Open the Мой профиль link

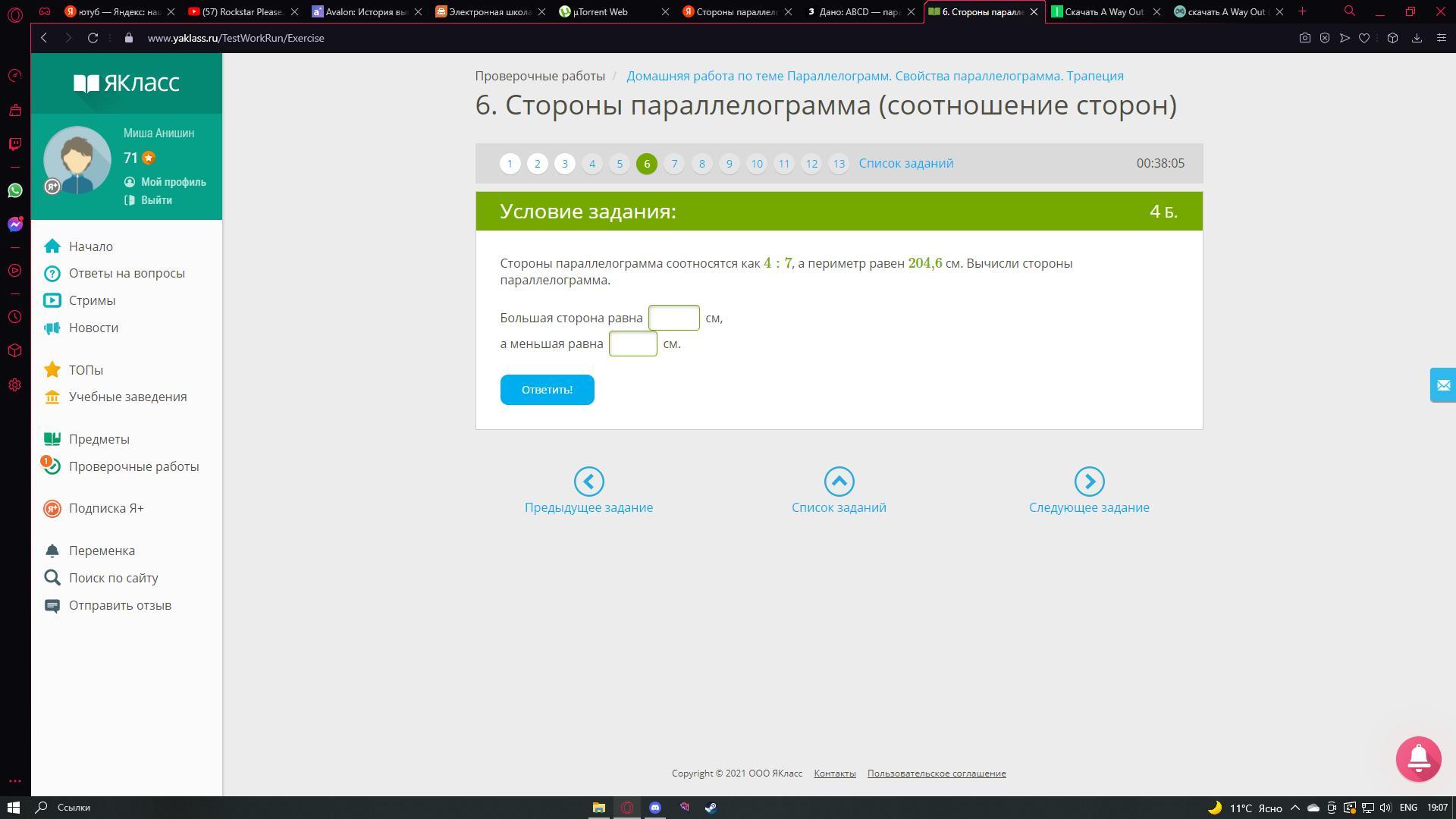(x=173, y=182)
